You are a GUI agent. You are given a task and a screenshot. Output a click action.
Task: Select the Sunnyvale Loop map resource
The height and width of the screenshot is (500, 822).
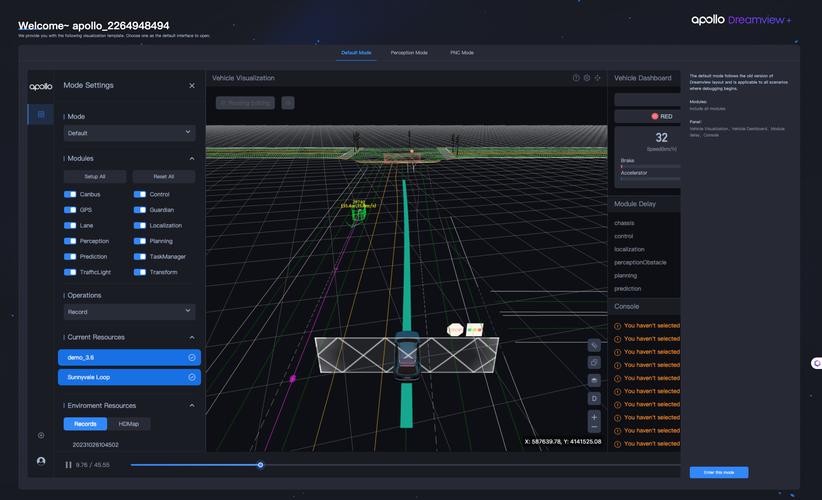click(129, 377)
